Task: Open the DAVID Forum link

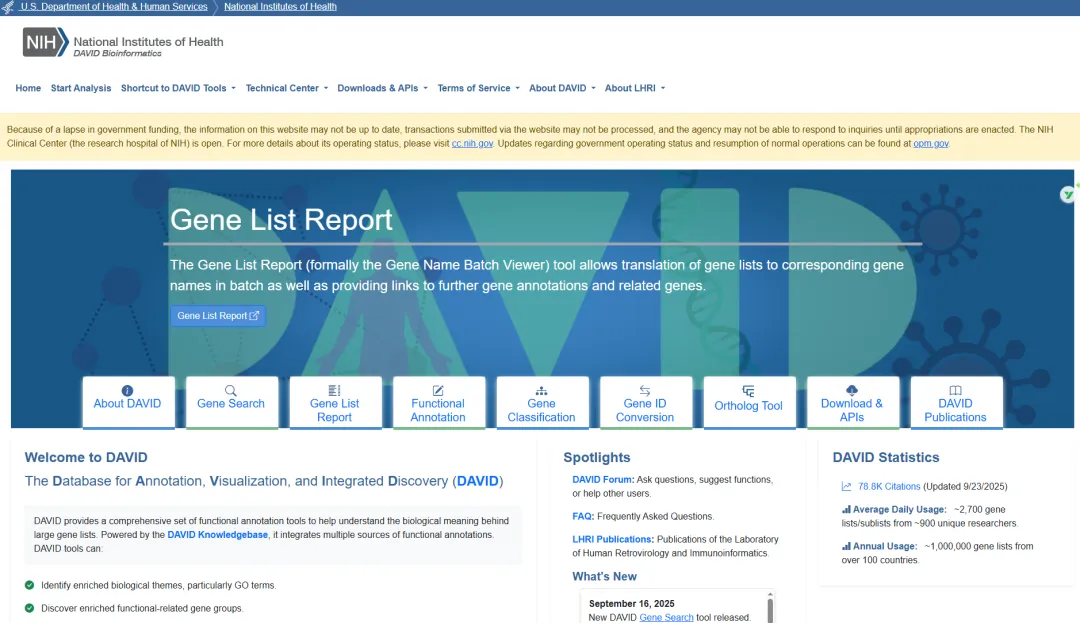Action: [603, 480]
